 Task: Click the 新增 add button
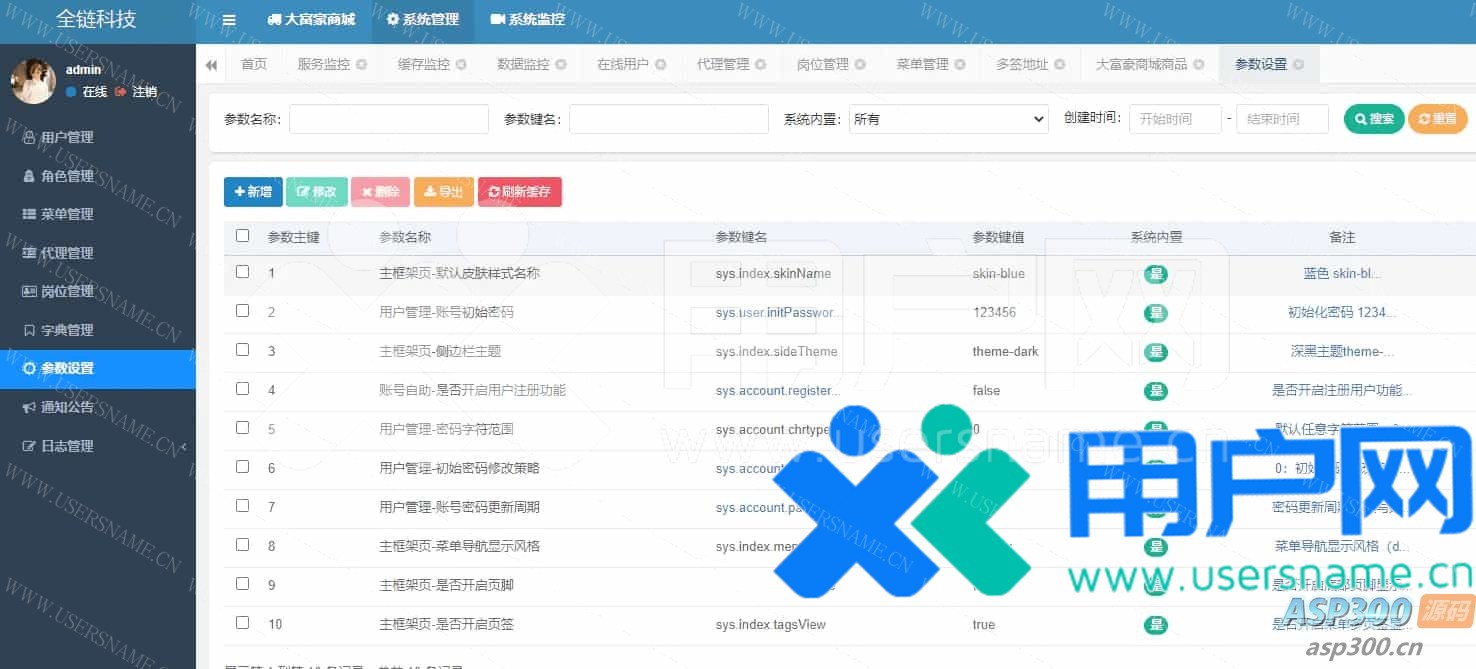click(253, 192)
